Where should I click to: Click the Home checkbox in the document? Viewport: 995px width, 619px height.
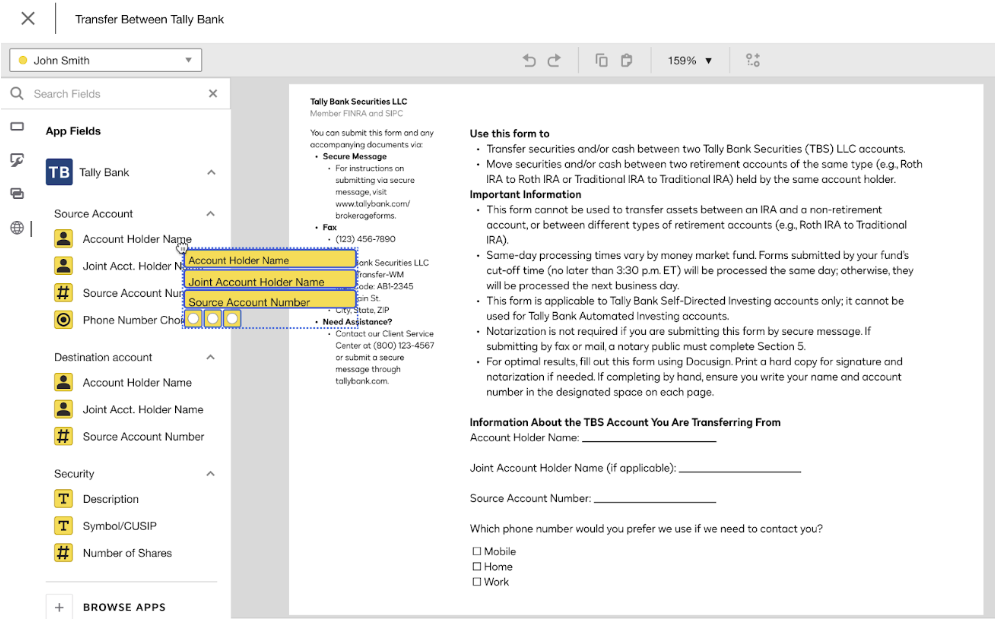(477, 567)
